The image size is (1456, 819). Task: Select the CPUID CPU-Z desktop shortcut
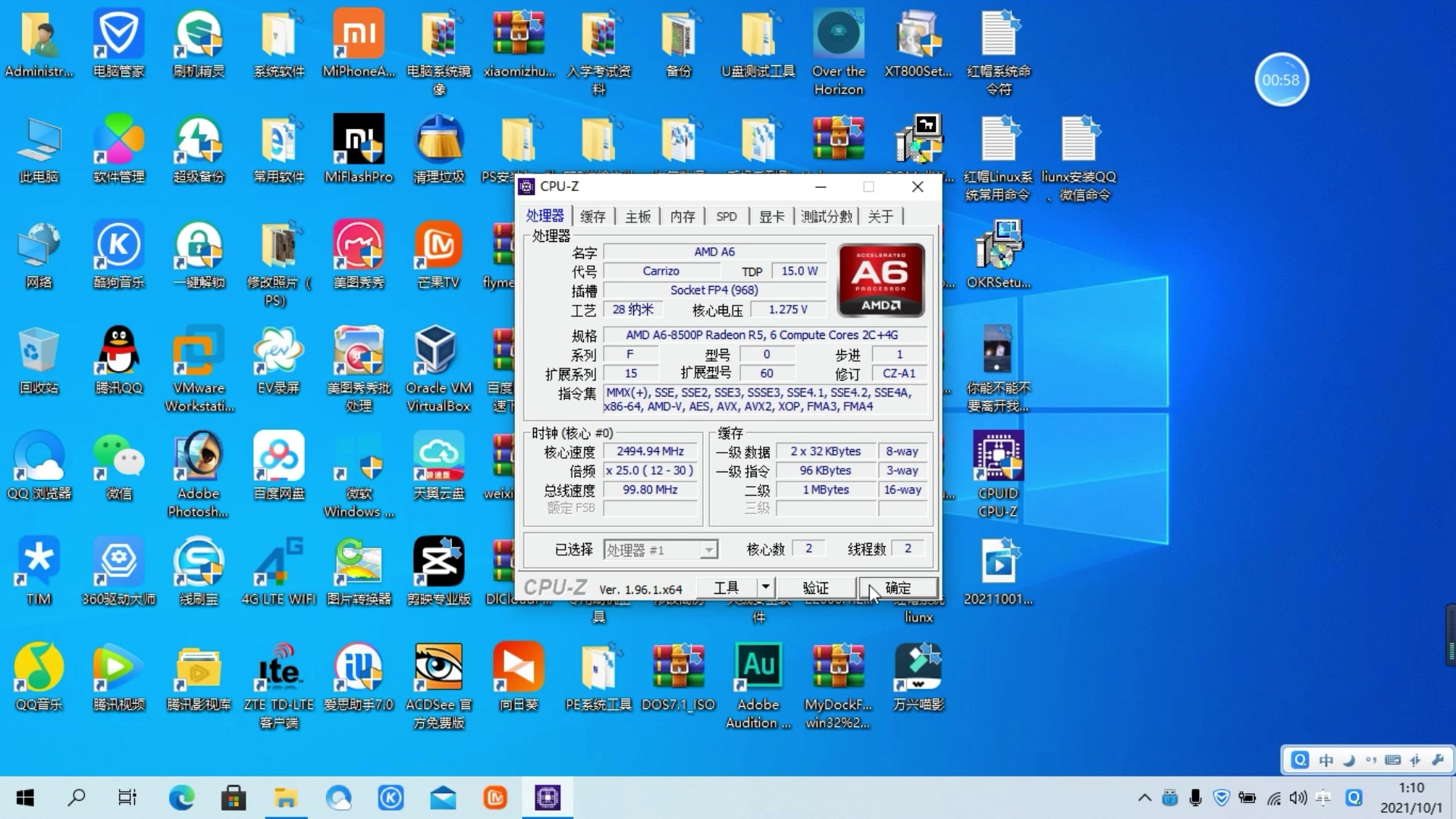[998, 475]
